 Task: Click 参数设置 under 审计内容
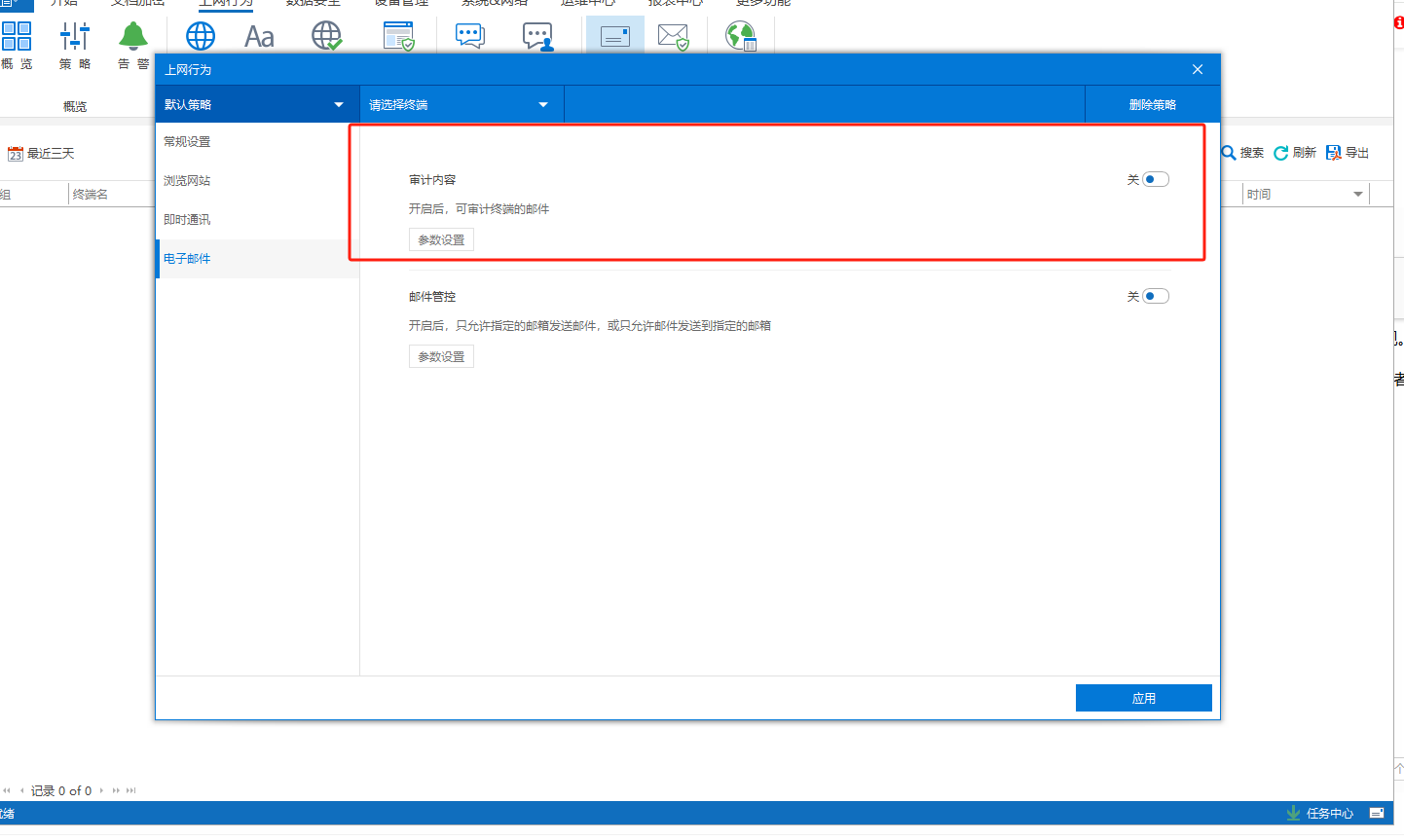[x=441, y=239]
